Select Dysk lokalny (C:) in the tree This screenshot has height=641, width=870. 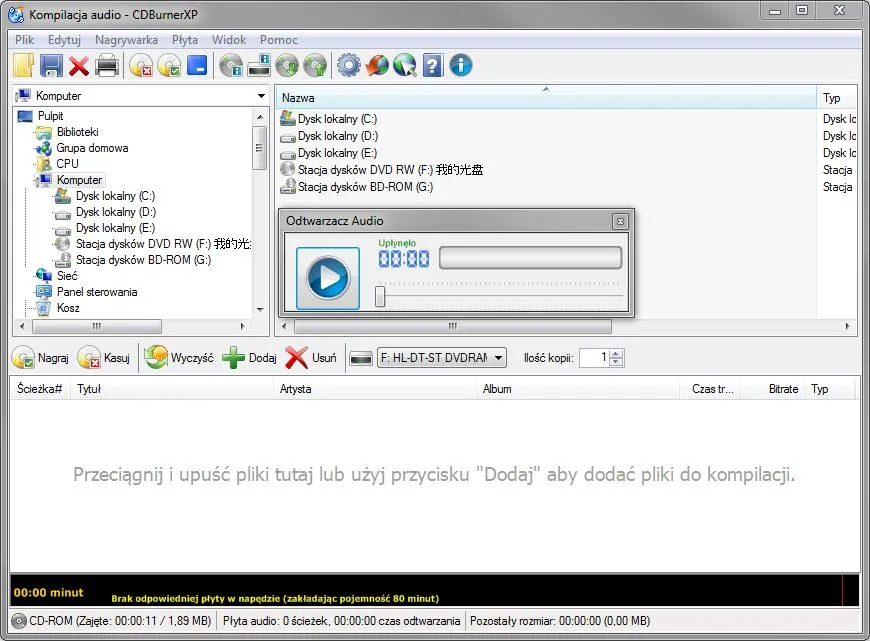115,196
